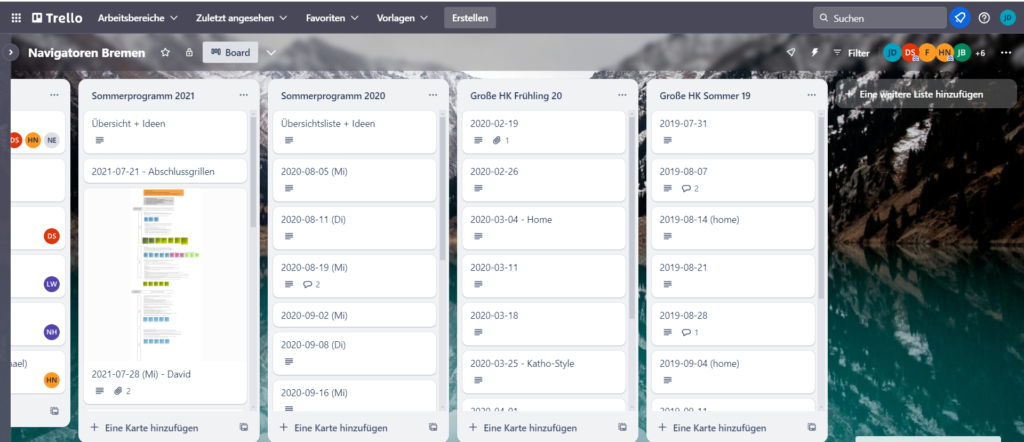Open the apps grid switcher icon

pyautogui.click(x=16, y=18)
